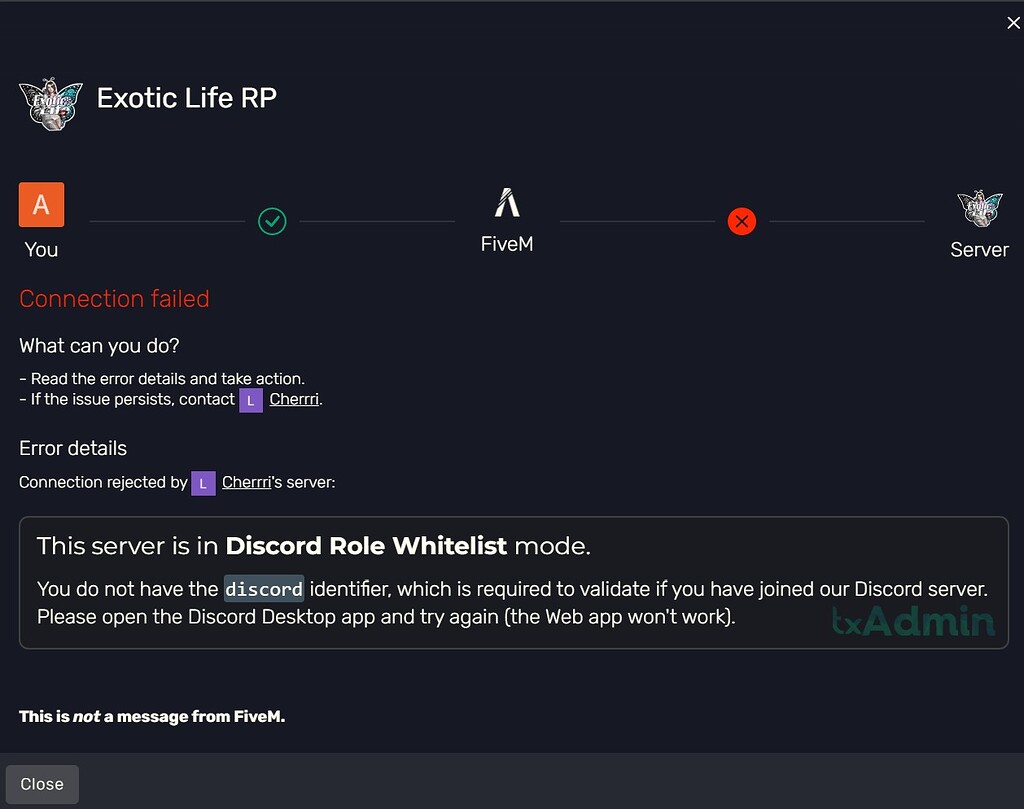Click the 'You' label under the avatar
Image resolution: width=1024 pixels, height=809 pixels.
tap(40, 249)
